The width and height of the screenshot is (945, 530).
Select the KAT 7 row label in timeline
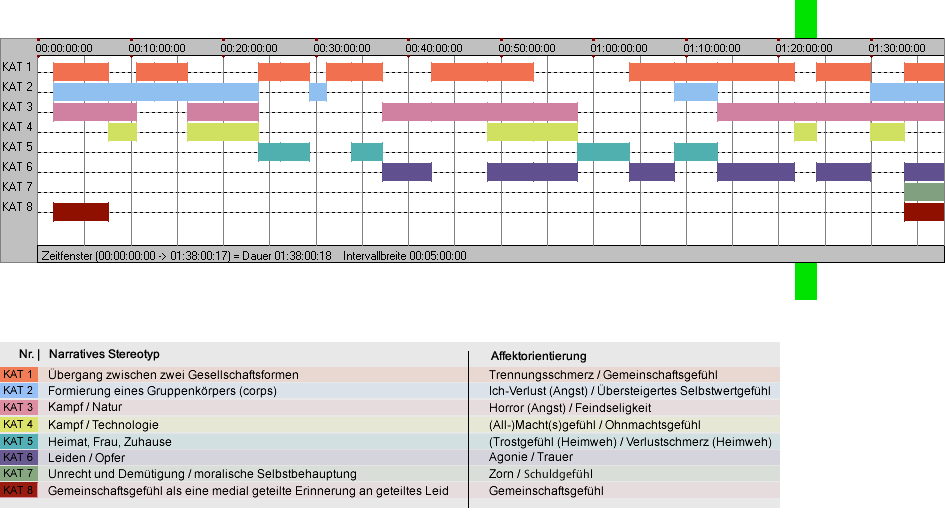pyautogui.click(x=17, y=187)
